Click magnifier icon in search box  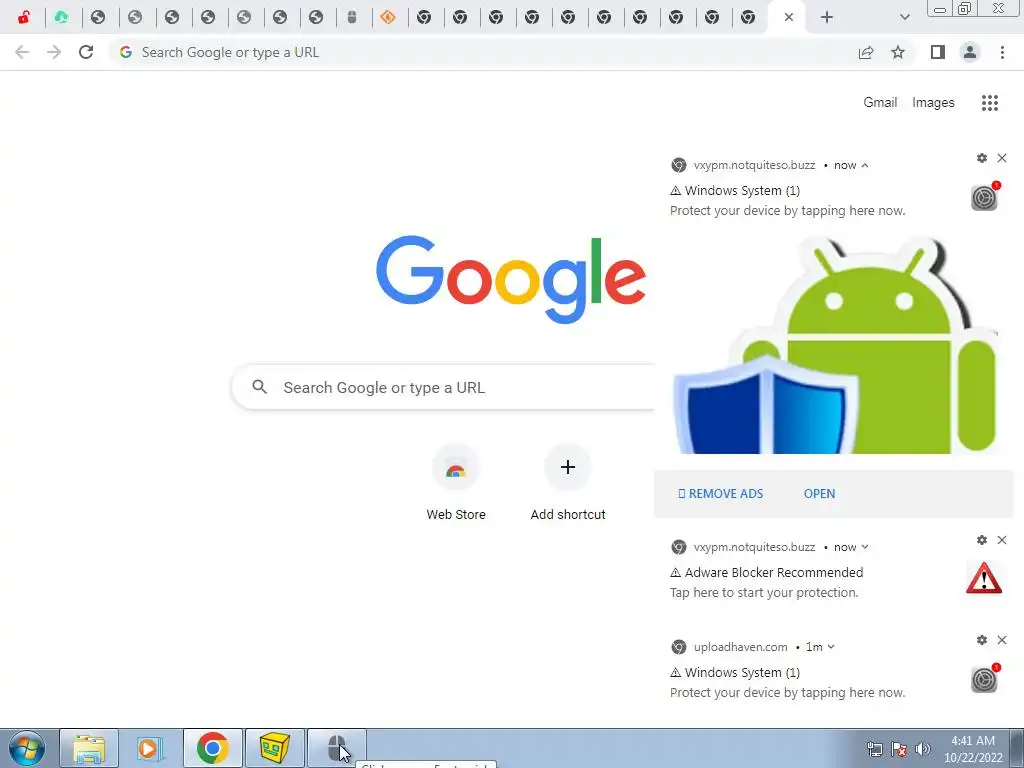point(259,387)
